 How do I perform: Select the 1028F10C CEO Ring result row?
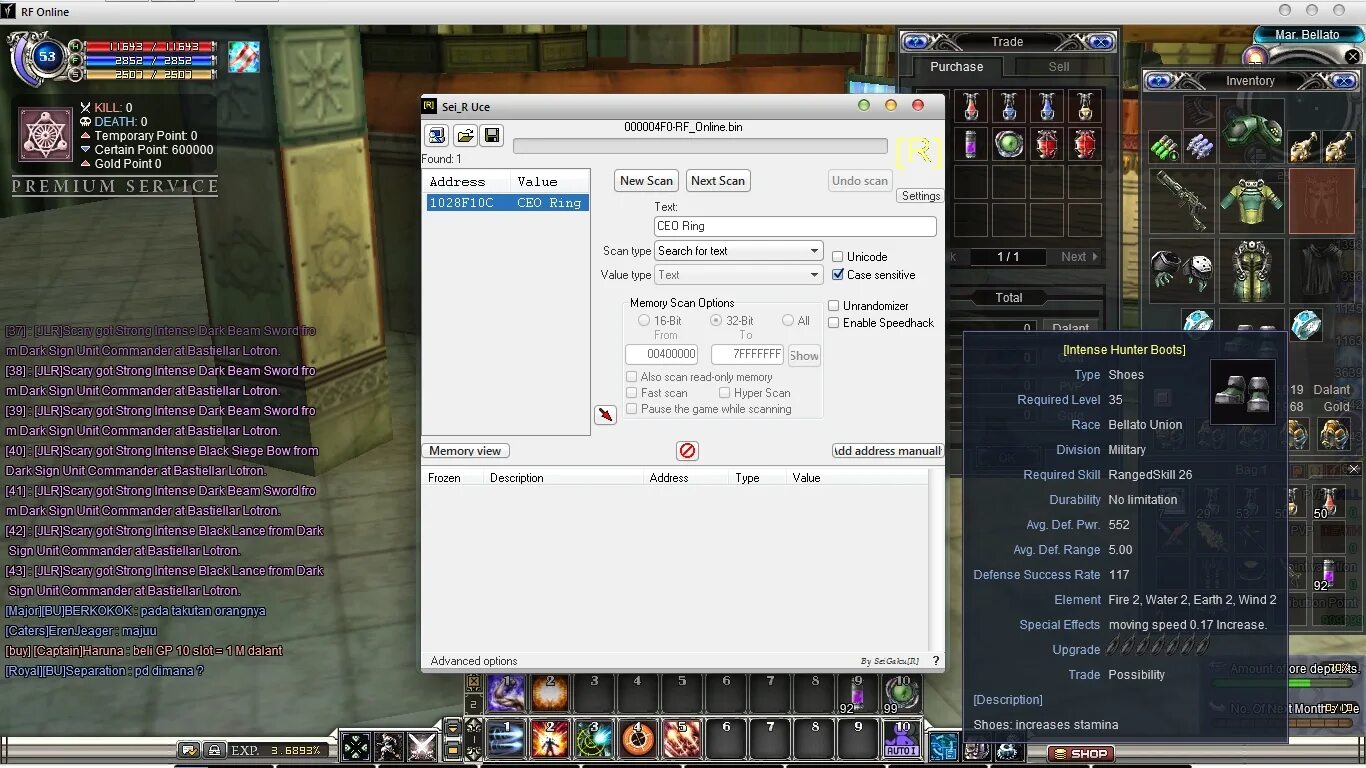point(507,203)
